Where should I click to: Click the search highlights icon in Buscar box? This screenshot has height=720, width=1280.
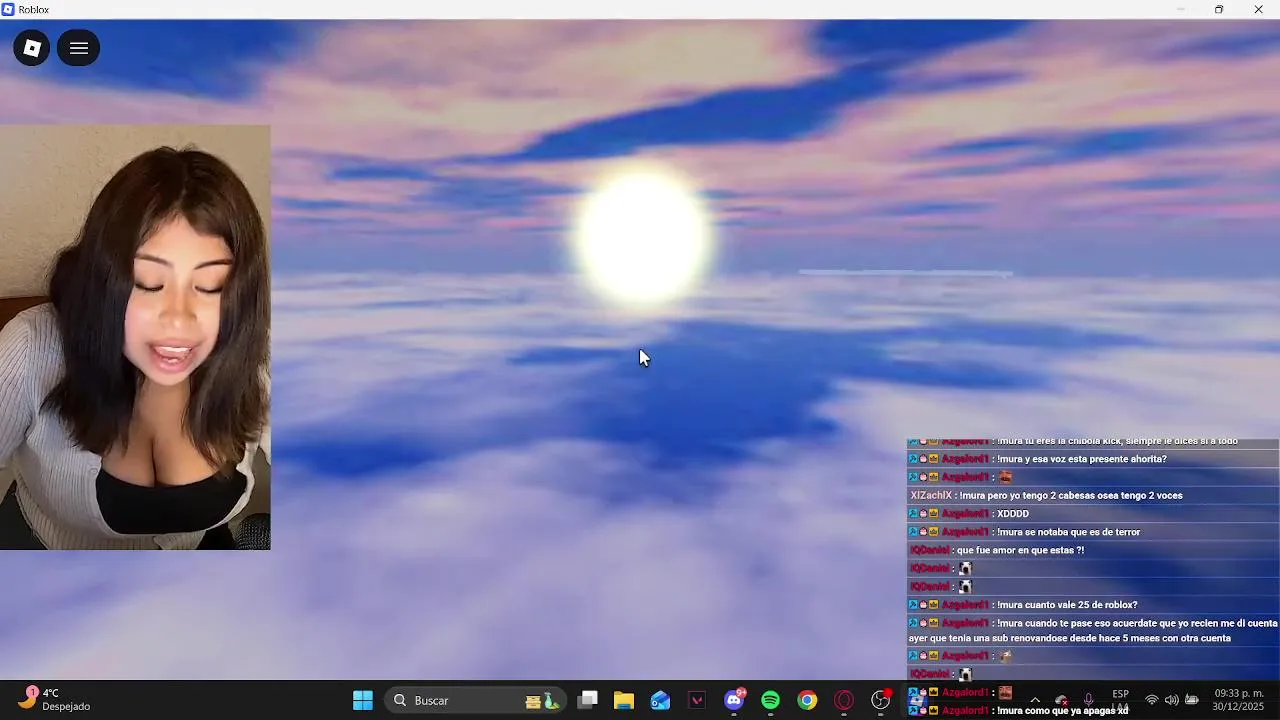point(543,700)
